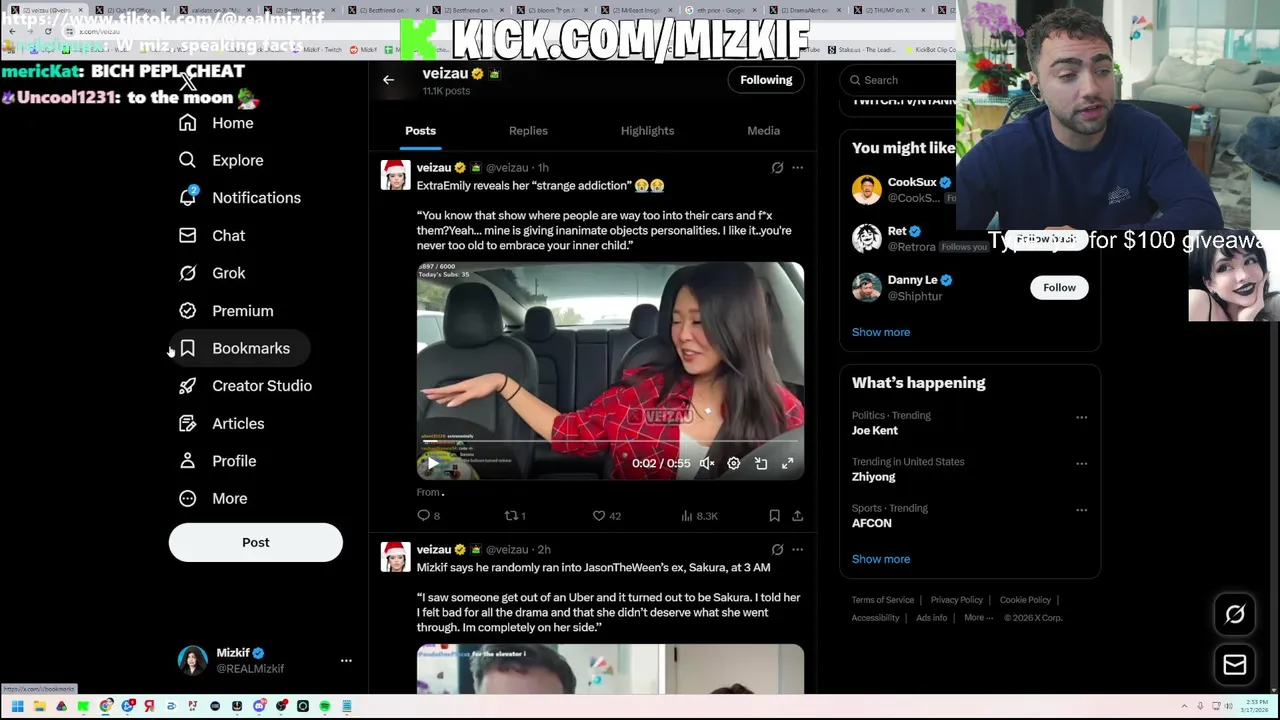1280x720 pixels.
Task: Switch to the Posts tab
Action: tap(420, 131)
